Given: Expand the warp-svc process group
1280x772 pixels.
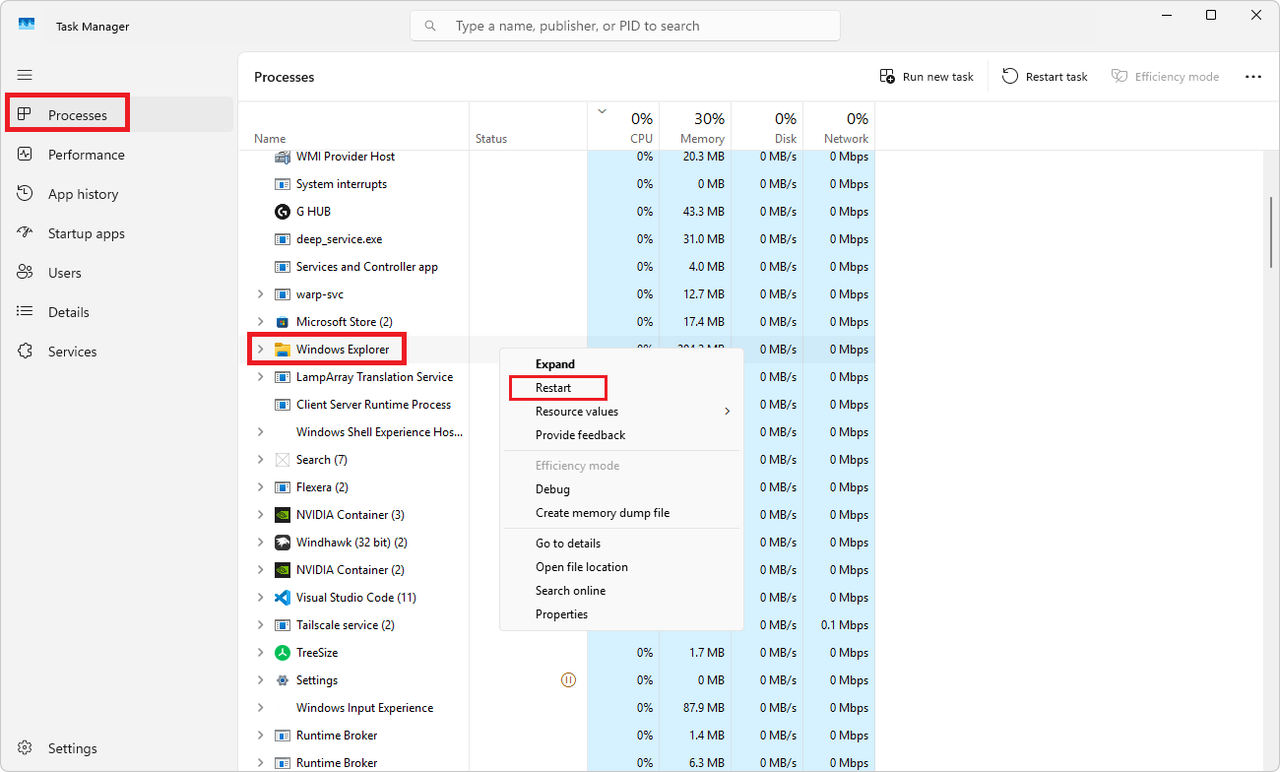Looking at the screenshot, I should pos(260,294).
